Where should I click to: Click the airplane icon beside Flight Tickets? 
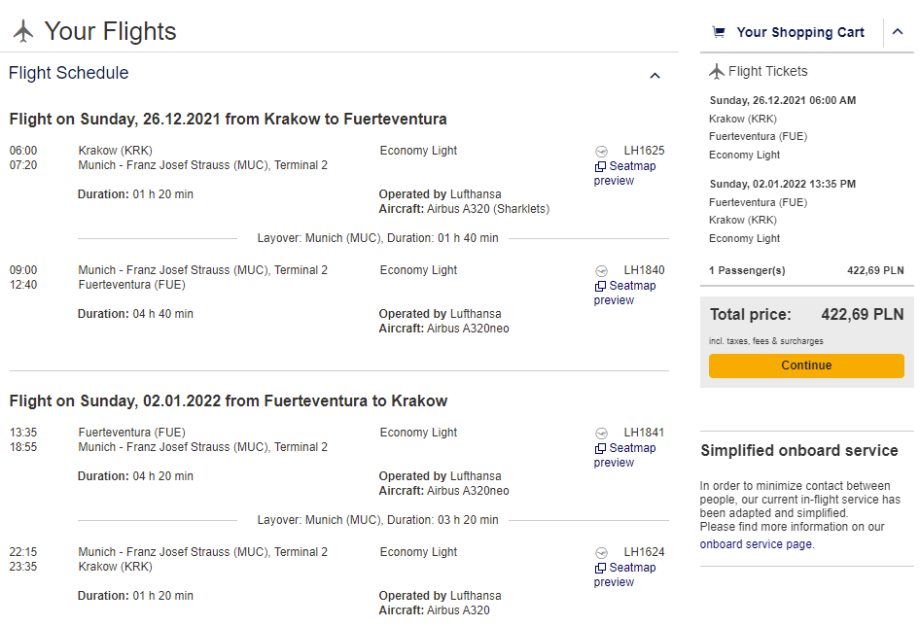point(716,71)
